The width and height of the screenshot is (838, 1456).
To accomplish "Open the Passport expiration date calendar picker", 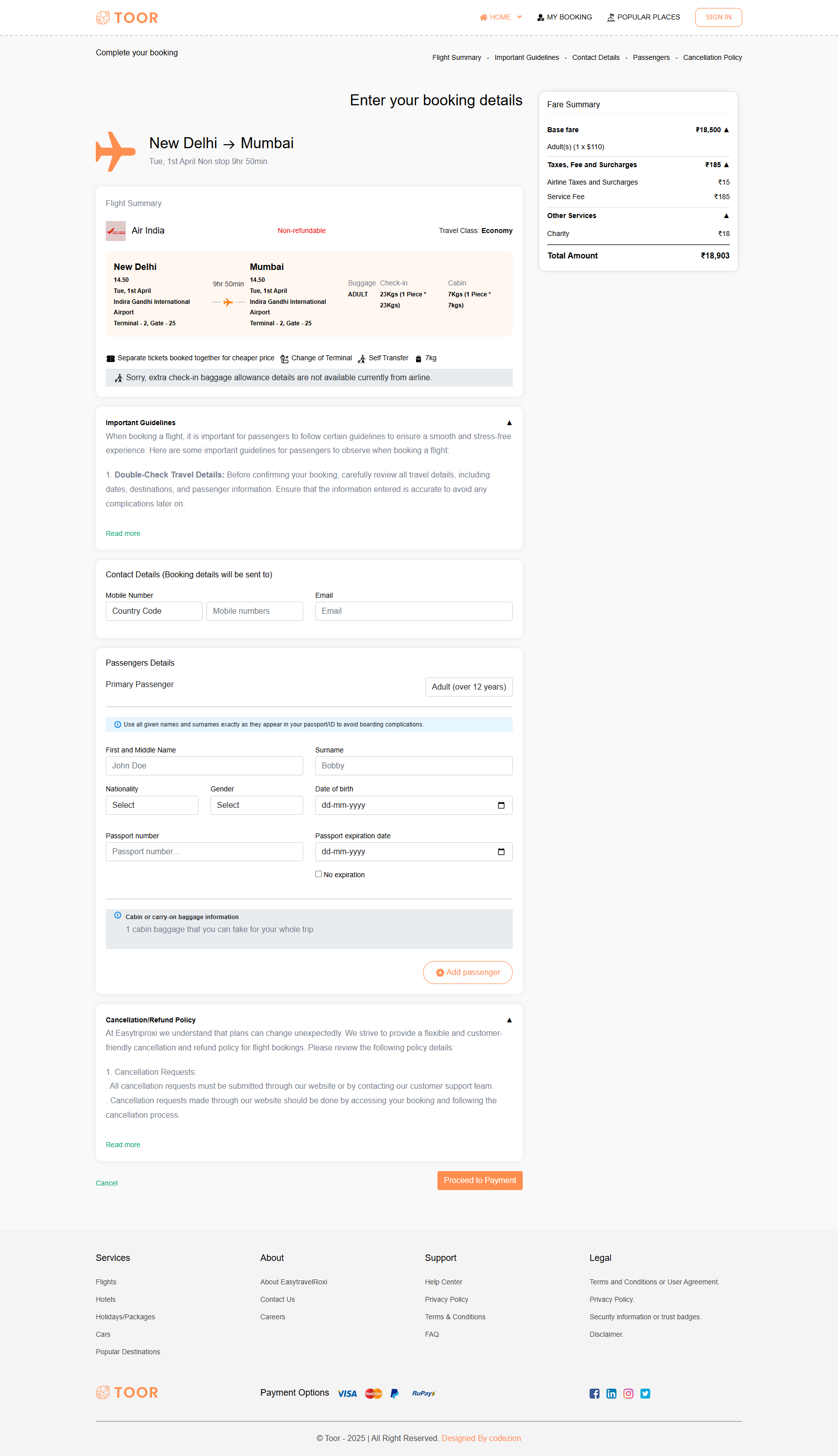I will (x=501, y=851).
